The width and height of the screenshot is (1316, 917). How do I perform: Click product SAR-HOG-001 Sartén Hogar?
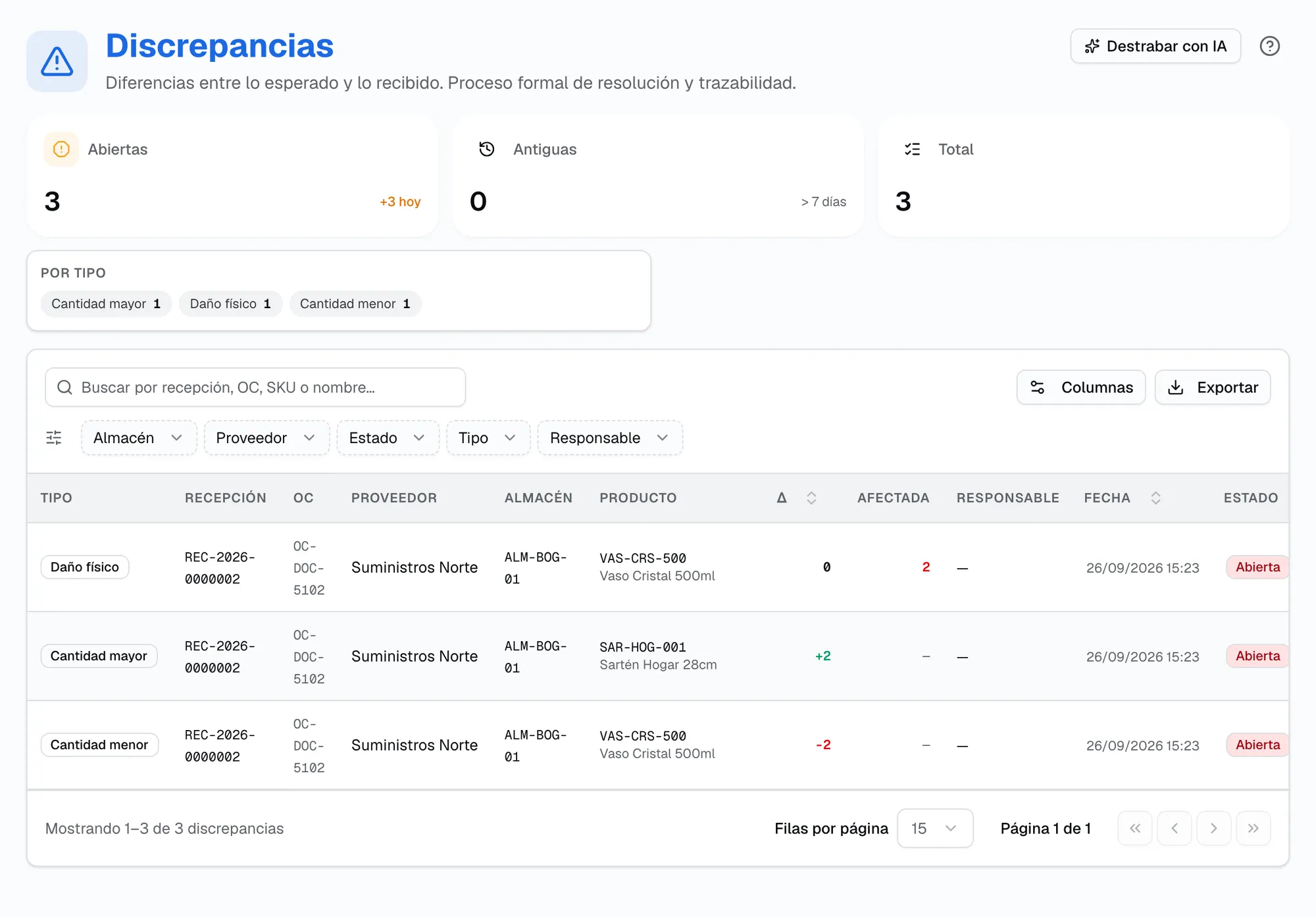point(658,656)
